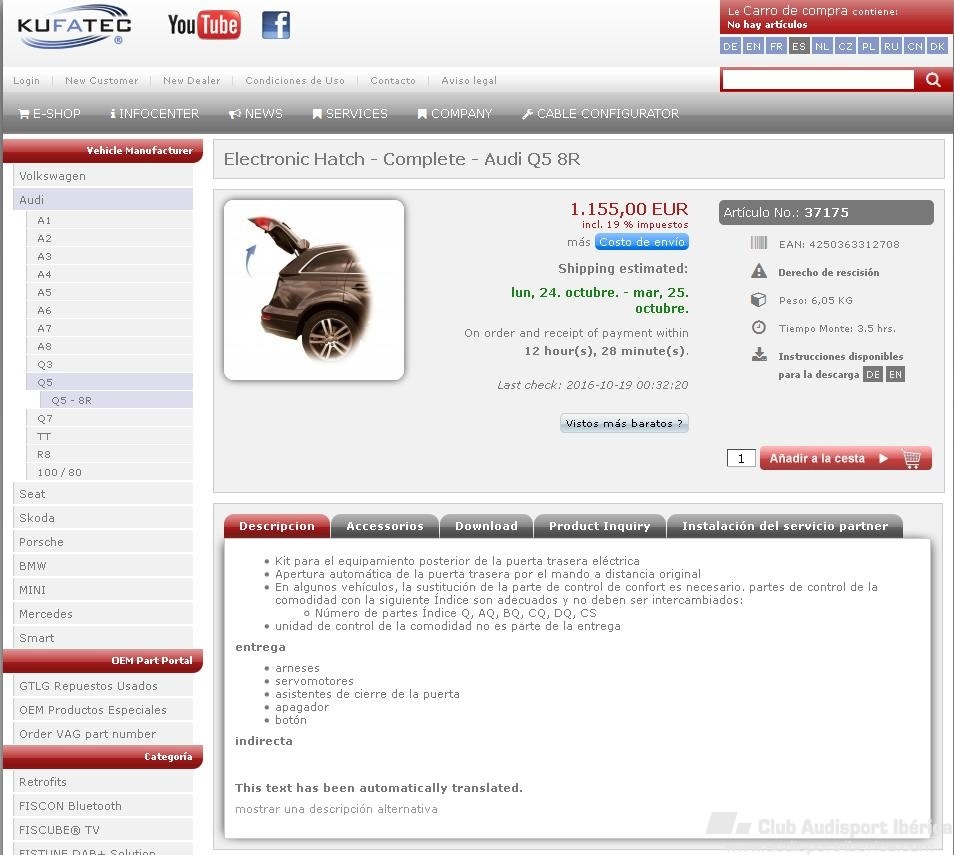Image resolution: width=954 pixels, height=855 pixels.
Task: Click the search magnifier button
Action: point(933,80)
